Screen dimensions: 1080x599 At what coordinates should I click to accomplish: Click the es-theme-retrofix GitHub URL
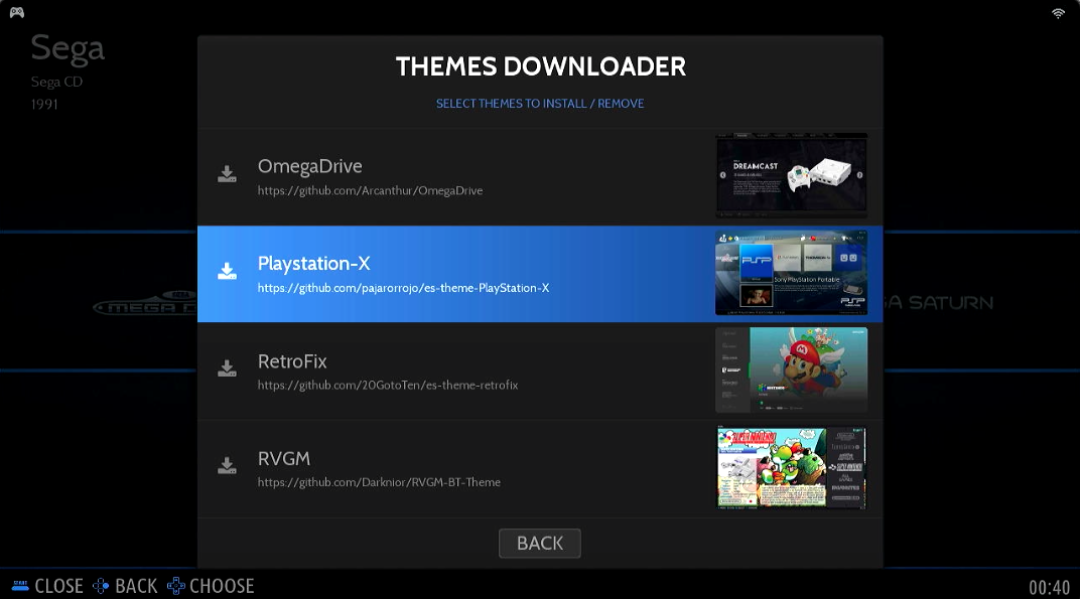[x=388, y=385]
